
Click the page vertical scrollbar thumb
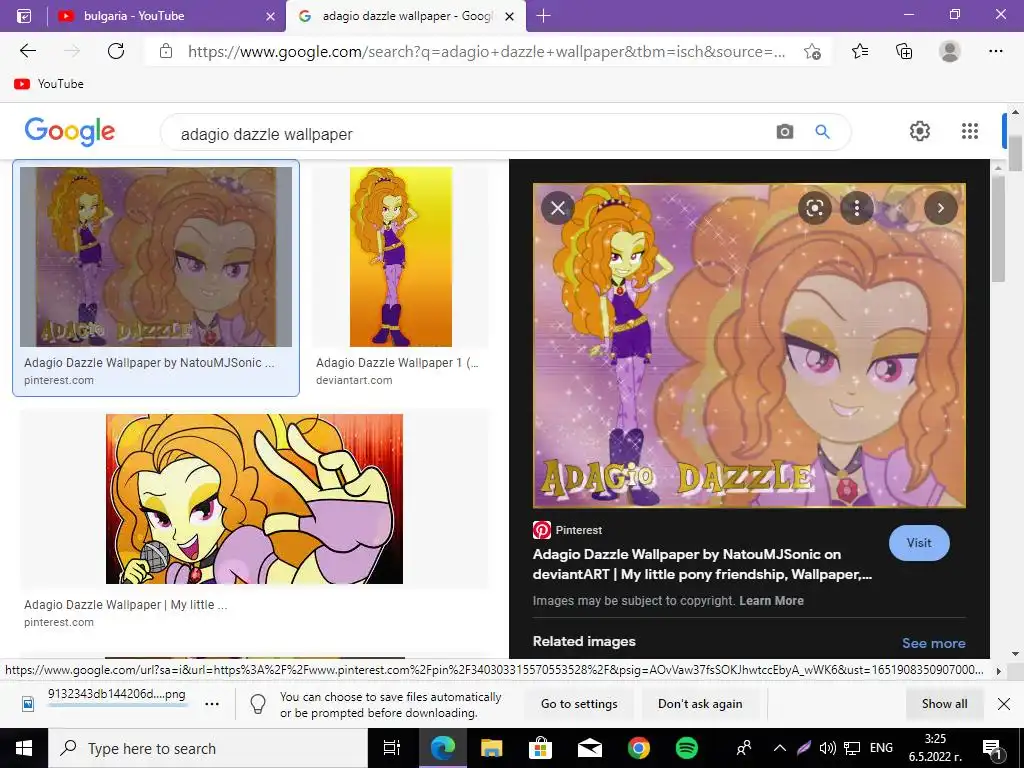(x=1015, y=153)
